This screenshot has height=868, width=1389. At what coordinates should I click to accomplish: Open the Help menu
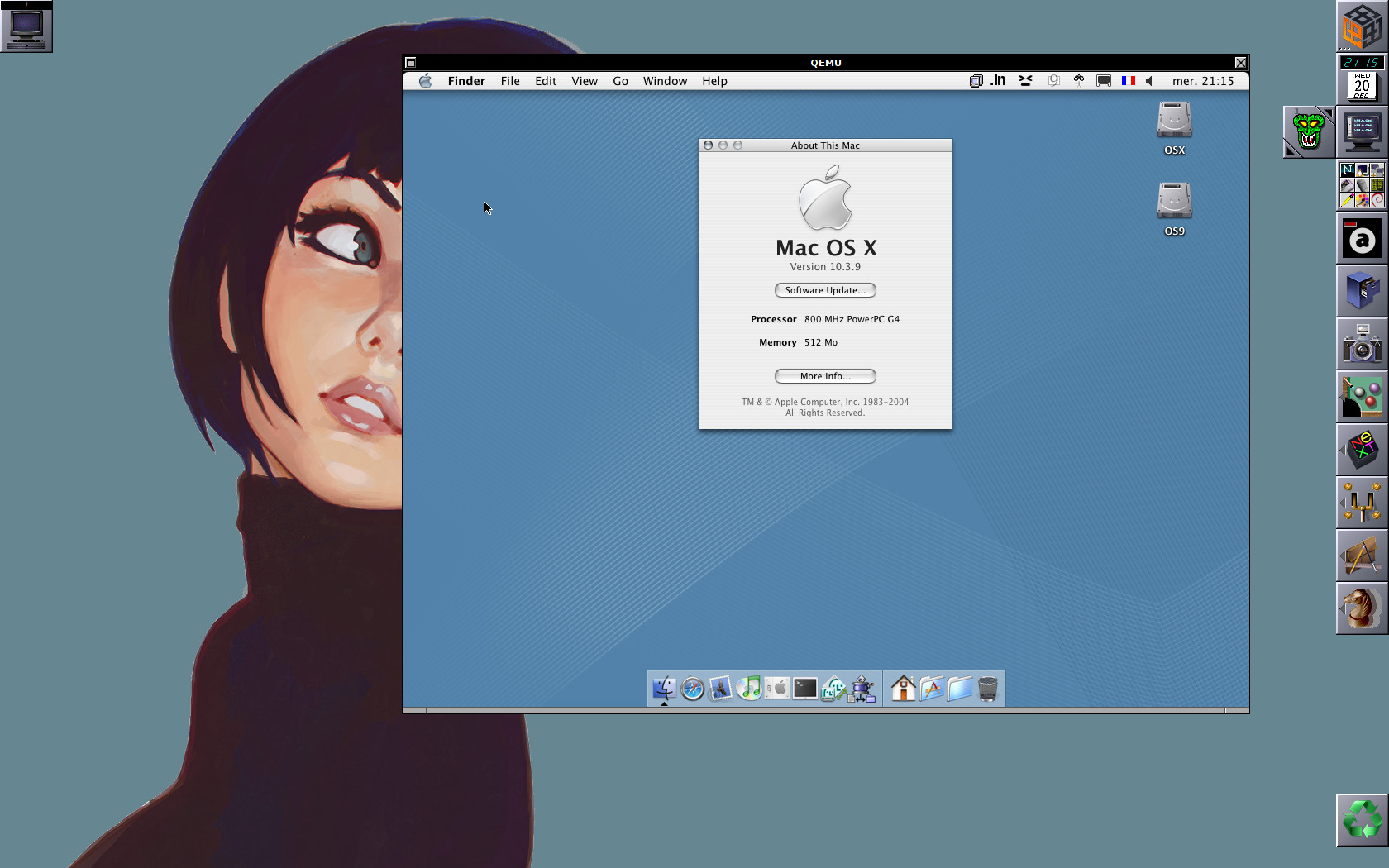pyautogui.click(x=714, y=81)
